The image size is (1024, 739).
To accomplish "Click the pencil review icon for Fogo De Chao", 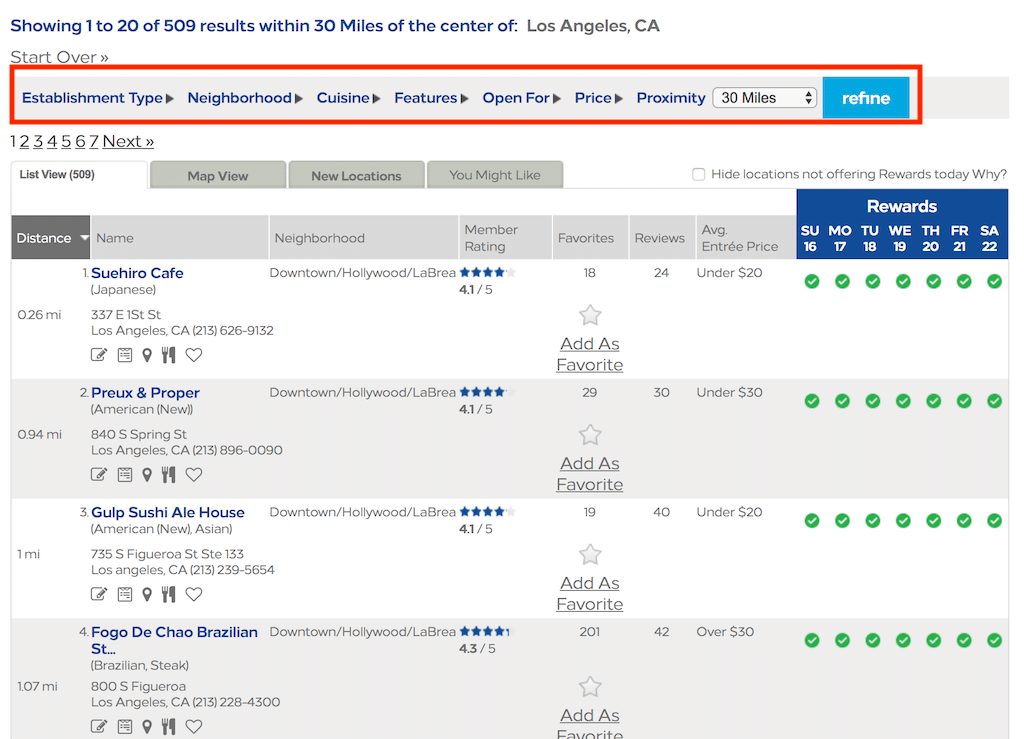I will point(99,726).
